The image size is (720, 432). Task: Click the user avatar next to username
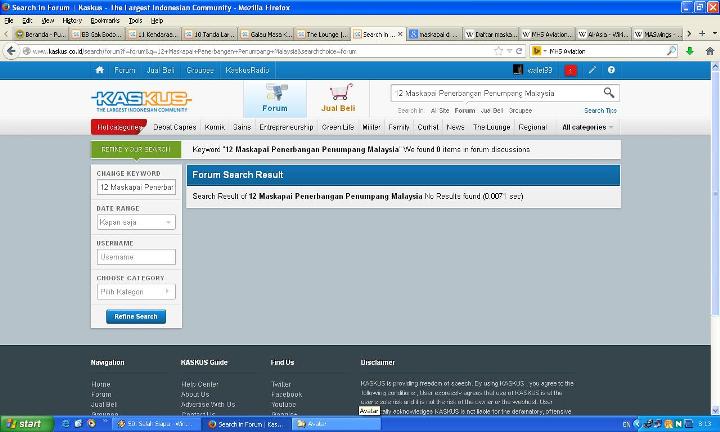(518, 70)
